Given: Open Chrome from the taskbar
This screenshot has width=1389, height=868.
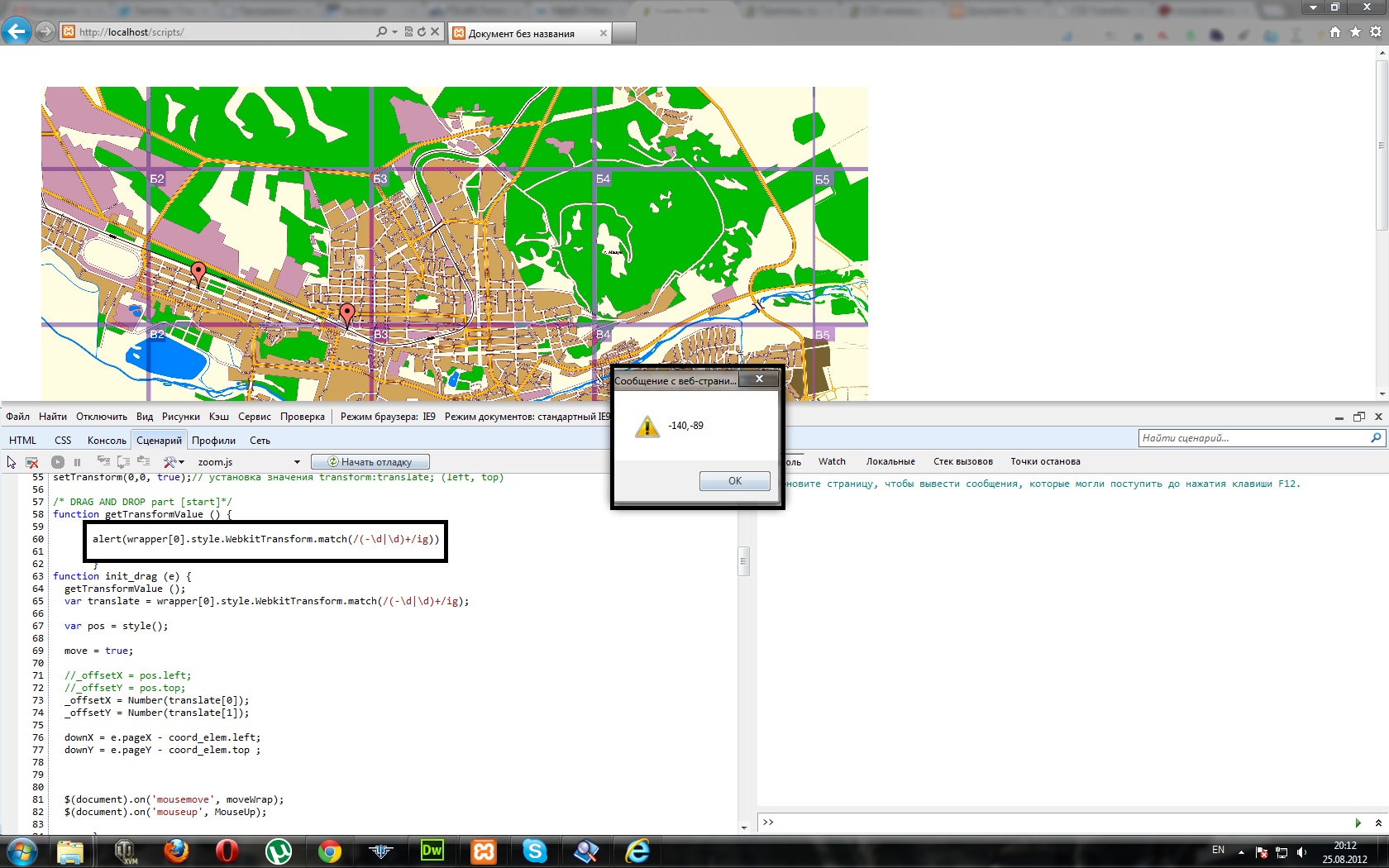Looking at the screenshot, I should tap(329, 851).
